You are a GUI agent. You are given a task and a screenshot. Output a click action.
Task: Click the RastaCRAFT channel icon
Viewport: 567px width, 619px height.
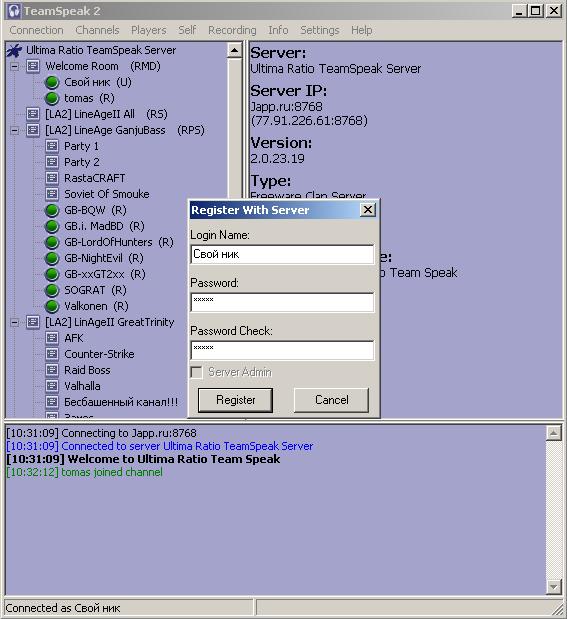52,178
